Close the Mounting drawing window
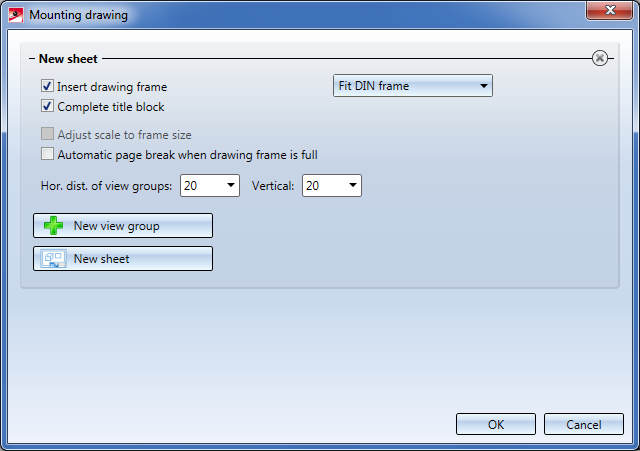Image resolution: width=640 pixels, height=451 pixels. 609,10
